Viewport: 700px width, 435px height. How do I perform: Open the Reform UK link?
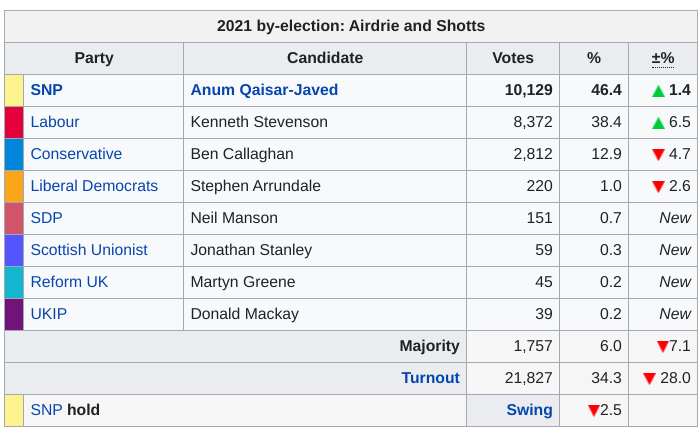click(x=69, y=282)
